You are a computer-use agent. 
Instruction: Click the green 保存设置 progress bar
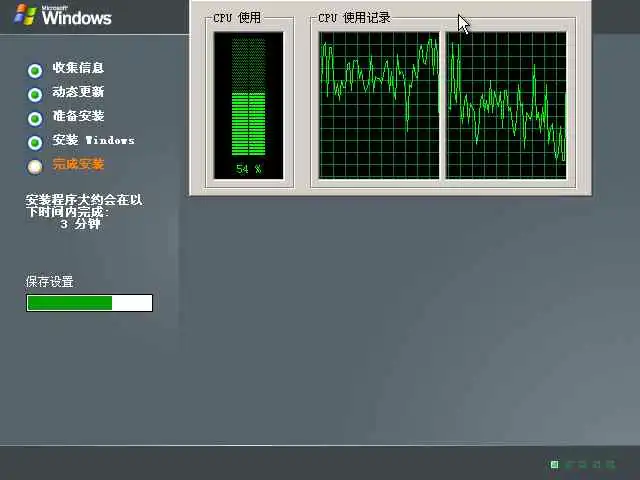pos(89,303)
